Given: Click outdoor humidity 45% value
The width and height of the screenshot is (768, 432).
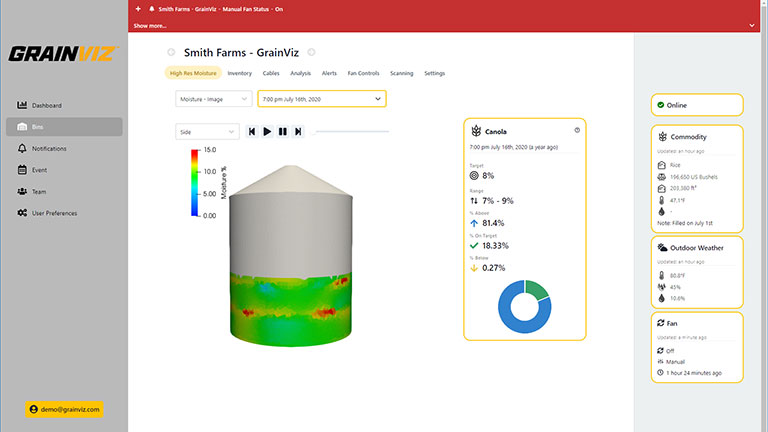Looking at the screenshot, I should [x=675, y=287].
